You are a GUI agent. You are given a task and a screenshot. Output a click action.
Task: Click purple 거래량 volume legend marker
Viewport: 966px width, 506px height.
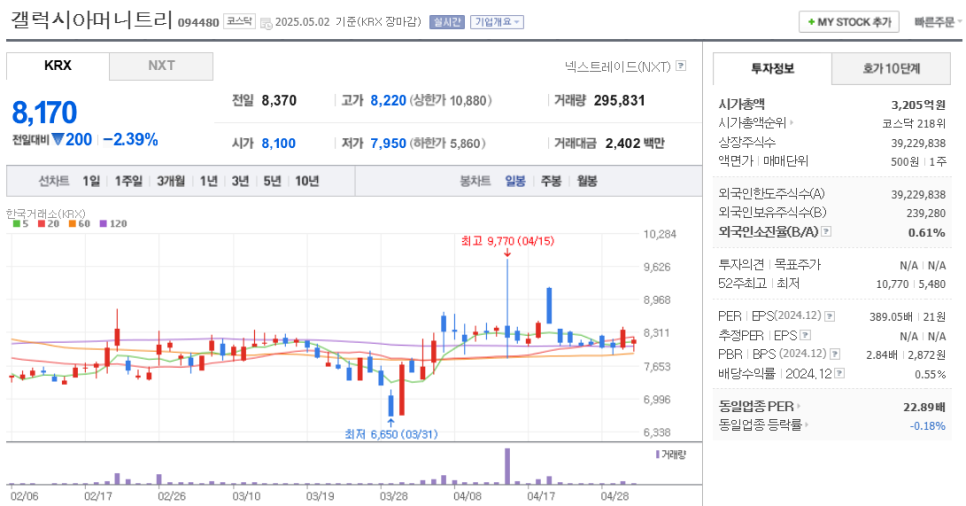coord(657,455)
